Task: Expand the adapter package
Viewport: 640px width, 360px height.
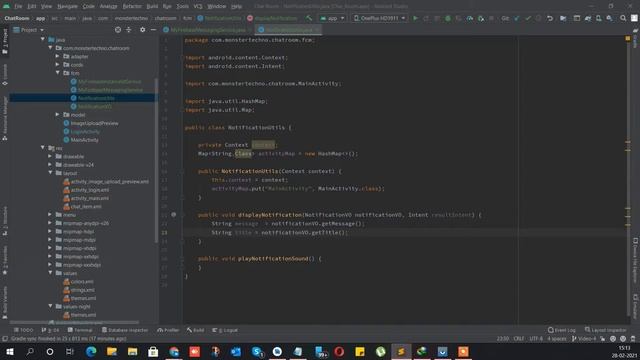Action: (x=58, y=56)
